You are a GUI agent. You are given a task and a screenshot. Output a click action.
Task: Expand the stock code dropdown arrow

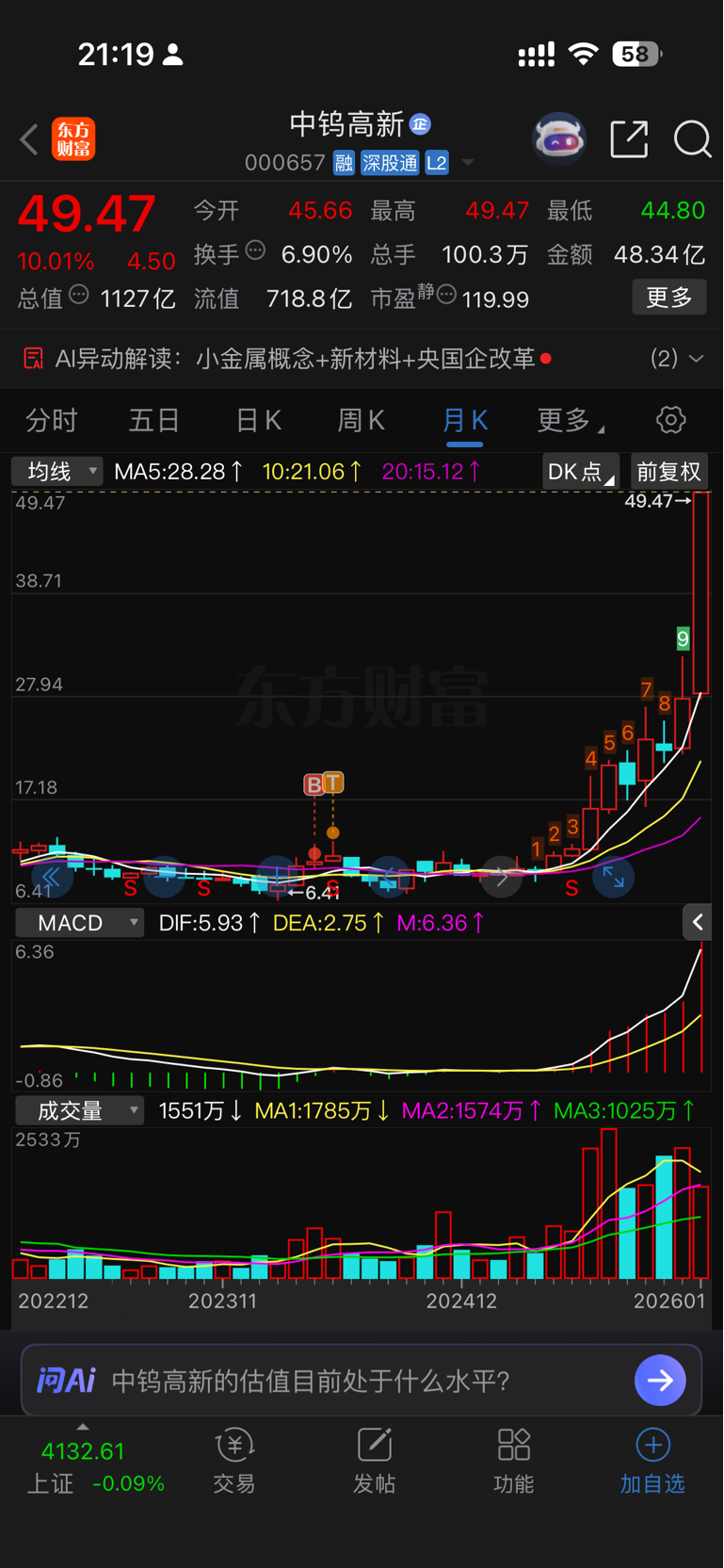467,164
